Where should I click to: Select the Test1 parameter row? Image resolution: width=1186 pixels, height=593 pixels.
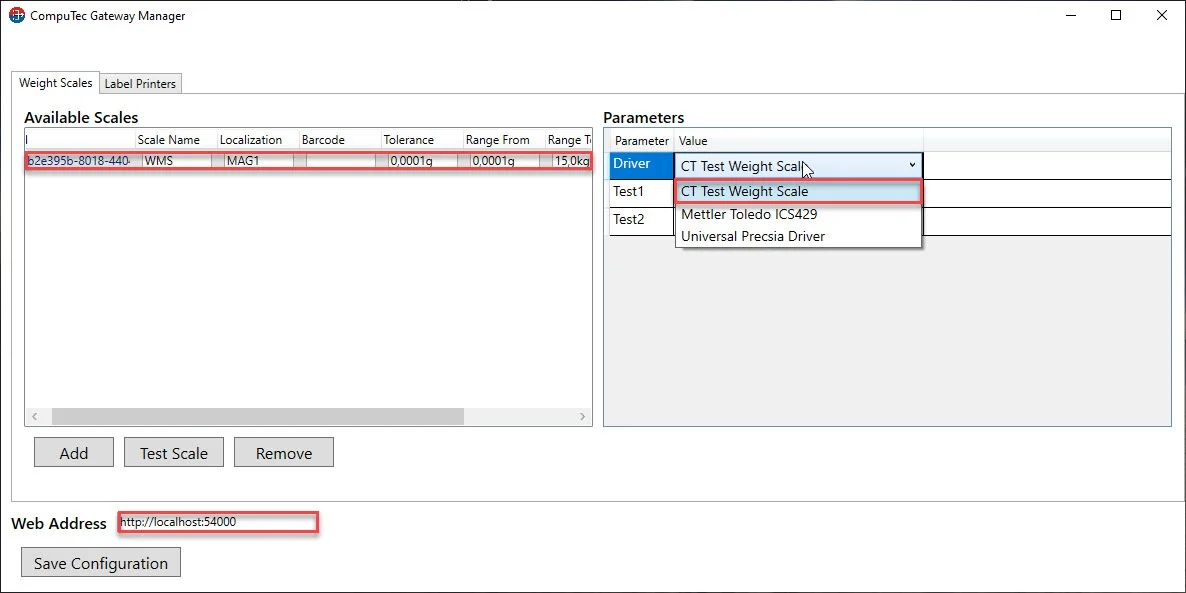tap(641, 192)
